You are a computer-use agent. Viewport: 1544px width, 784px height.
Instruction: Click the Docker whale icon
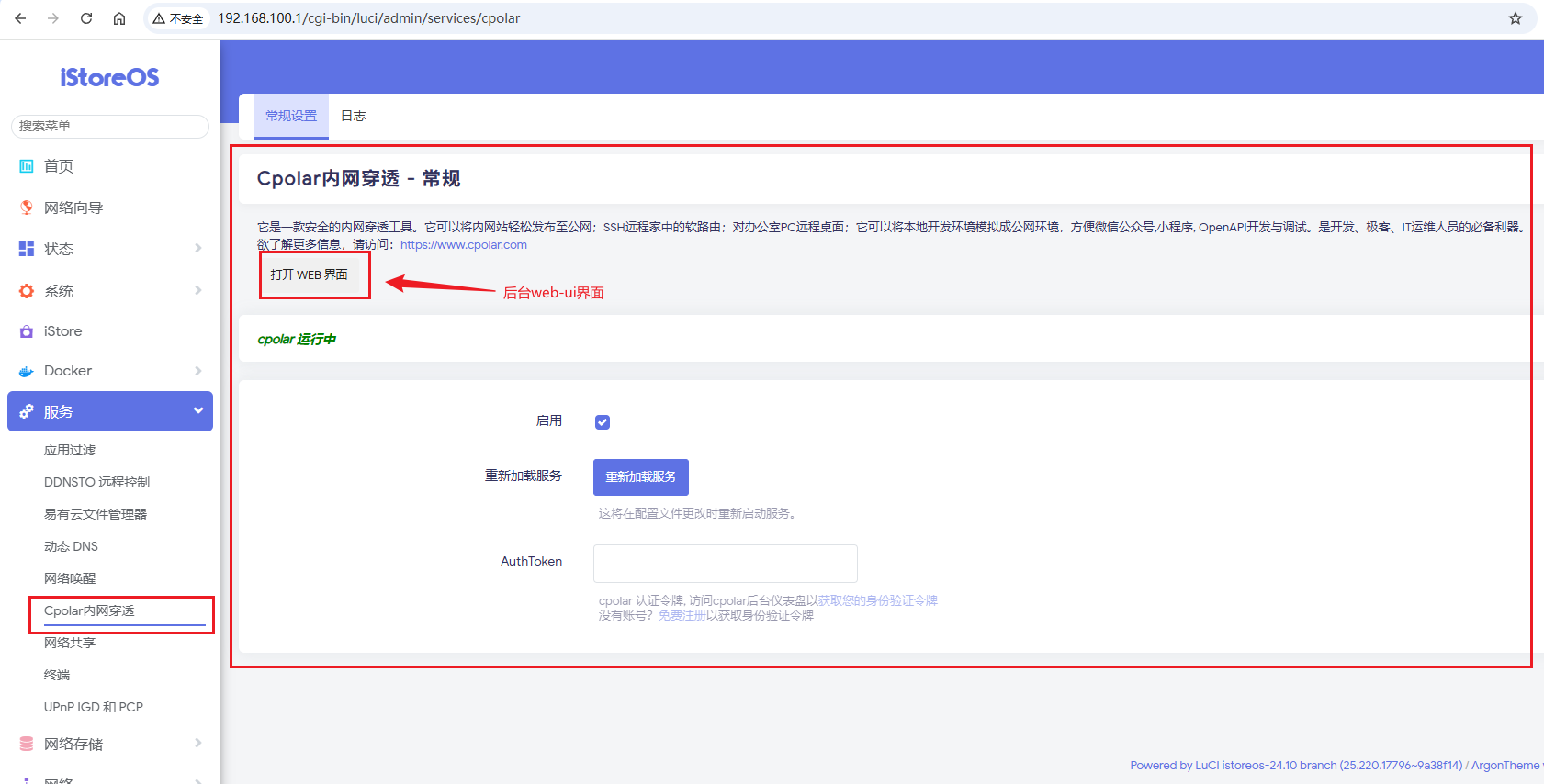coord(27,371)
